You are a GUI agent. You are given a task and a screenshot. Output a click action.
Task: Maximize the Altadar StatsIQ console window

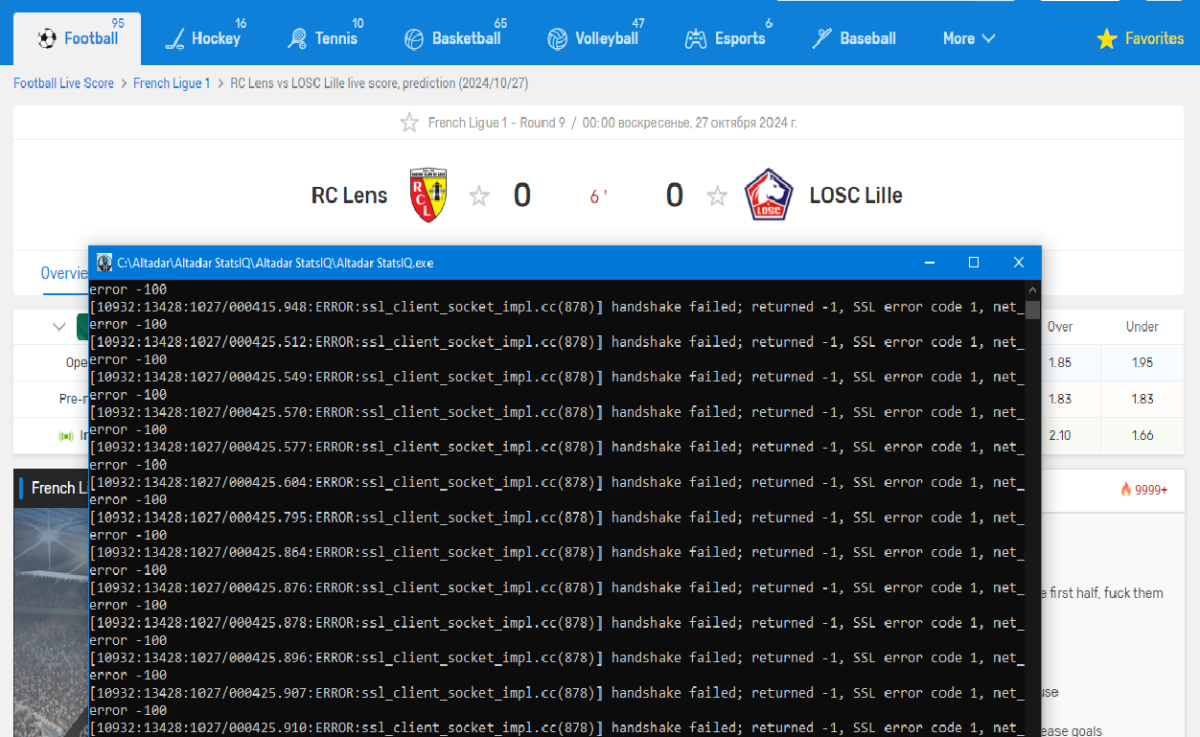(973, 263)
